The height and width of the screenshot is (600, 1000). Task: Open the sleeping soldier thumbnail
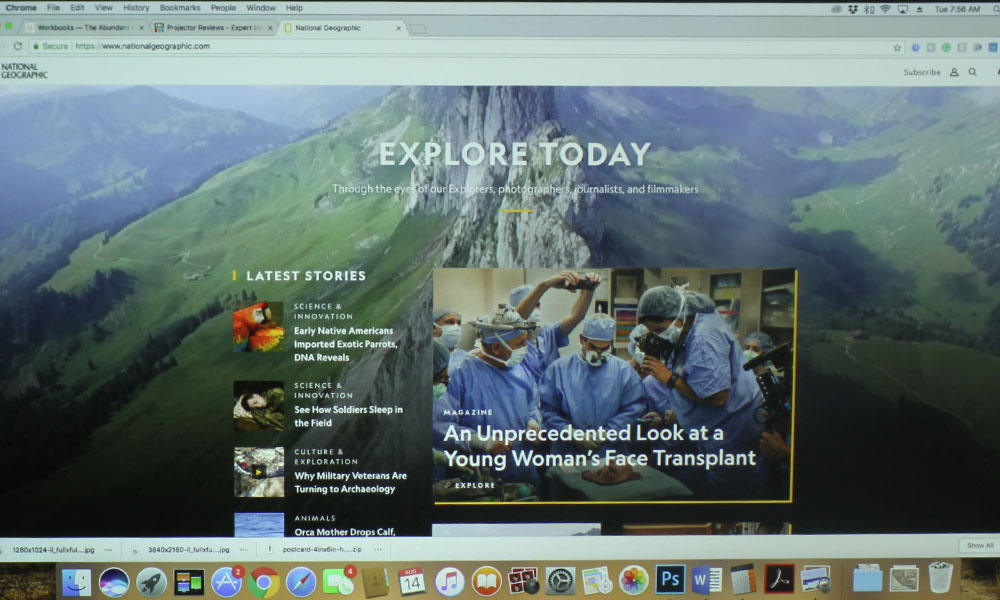pos(258,406)
